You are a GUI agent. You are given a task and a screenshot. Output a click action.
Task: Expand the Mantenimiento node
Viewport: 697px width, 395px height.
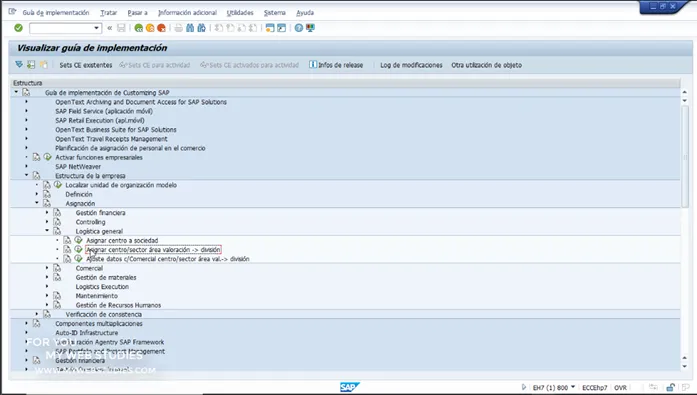[x=47, y=295]
